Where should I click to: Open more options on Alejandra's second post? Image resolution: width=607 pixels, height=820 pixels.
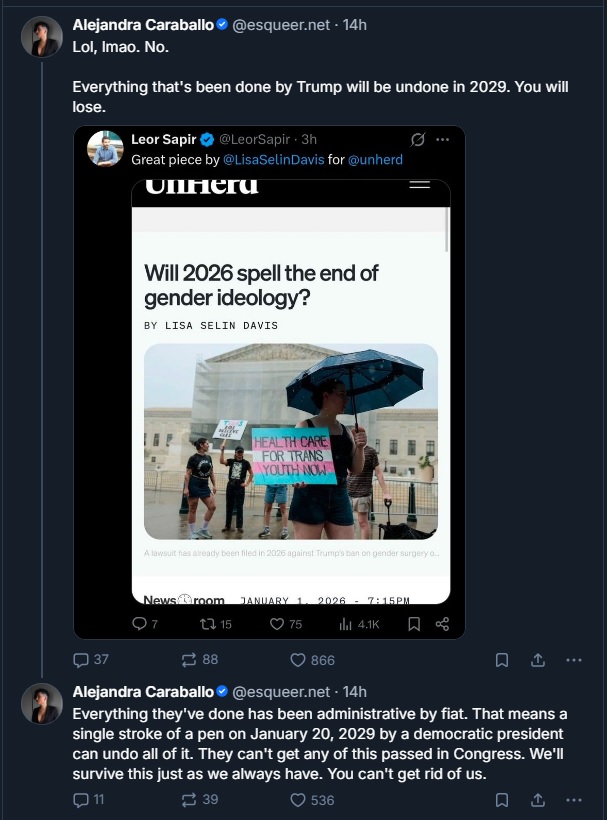573,800
